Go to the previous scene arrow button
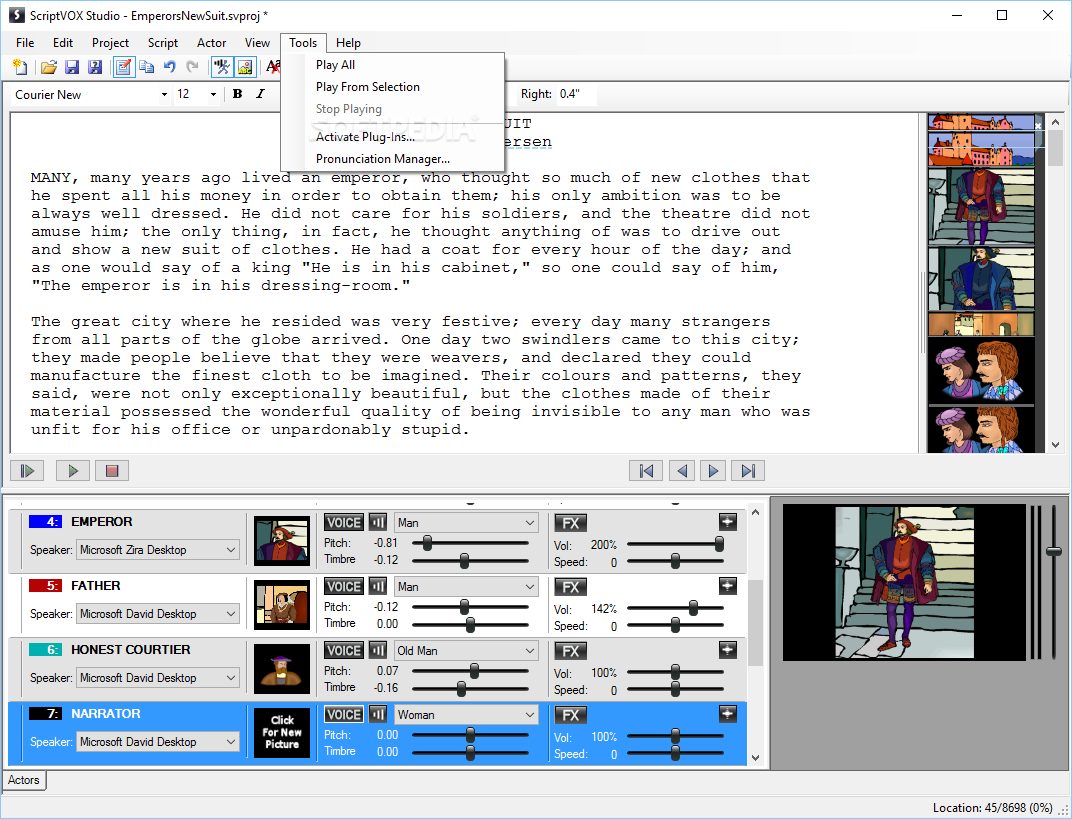The width and height of the screenshot is (1072, 819). point(682,470)
